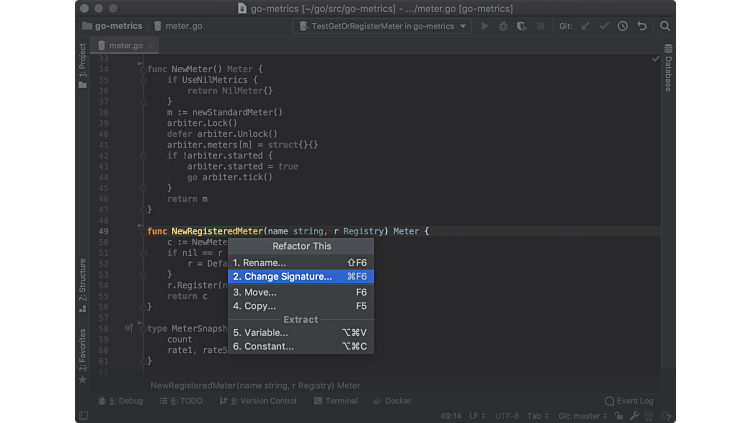
Task: Open the Docker tool window
Action: tap(392, 401)
